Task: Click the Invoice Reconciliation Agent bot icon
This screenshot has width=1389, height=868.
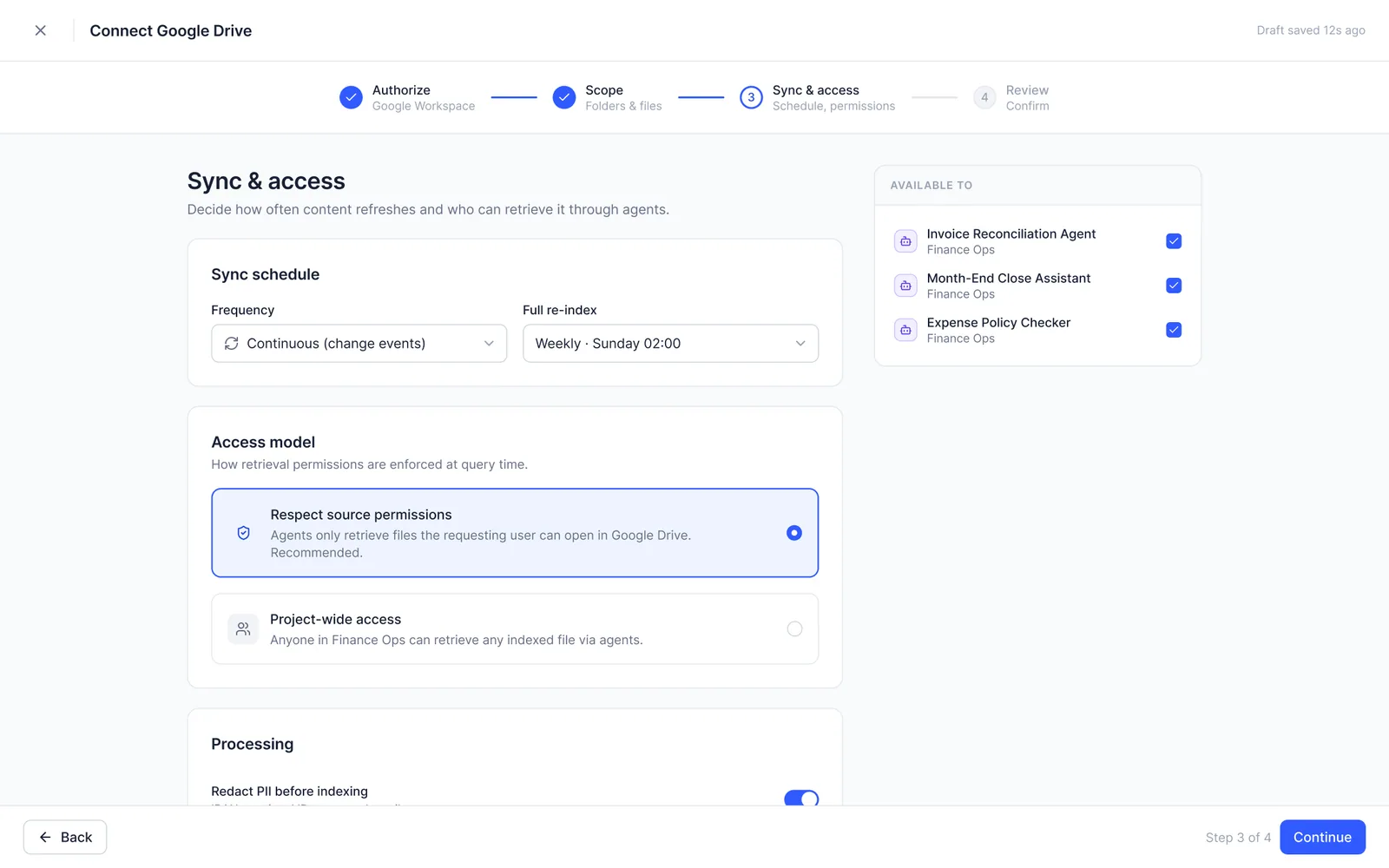Action: click(905, 241)
